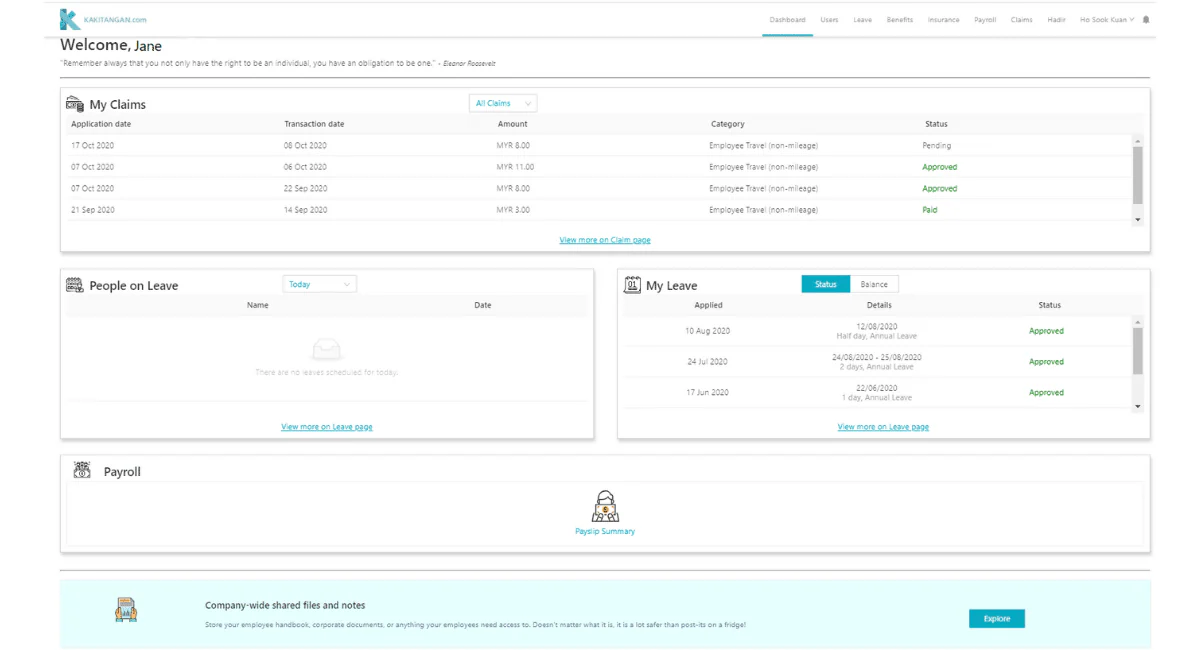This screenshot has height=650, width=1200.
Task: Click My Claims scrollbar down arrow
Action: click(x=1138, y=220)
